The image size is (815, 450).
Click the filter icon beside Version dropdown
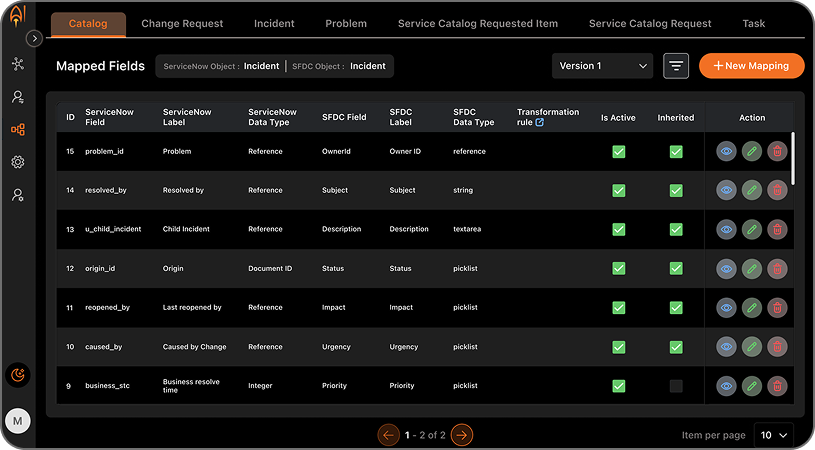[676, 66]
